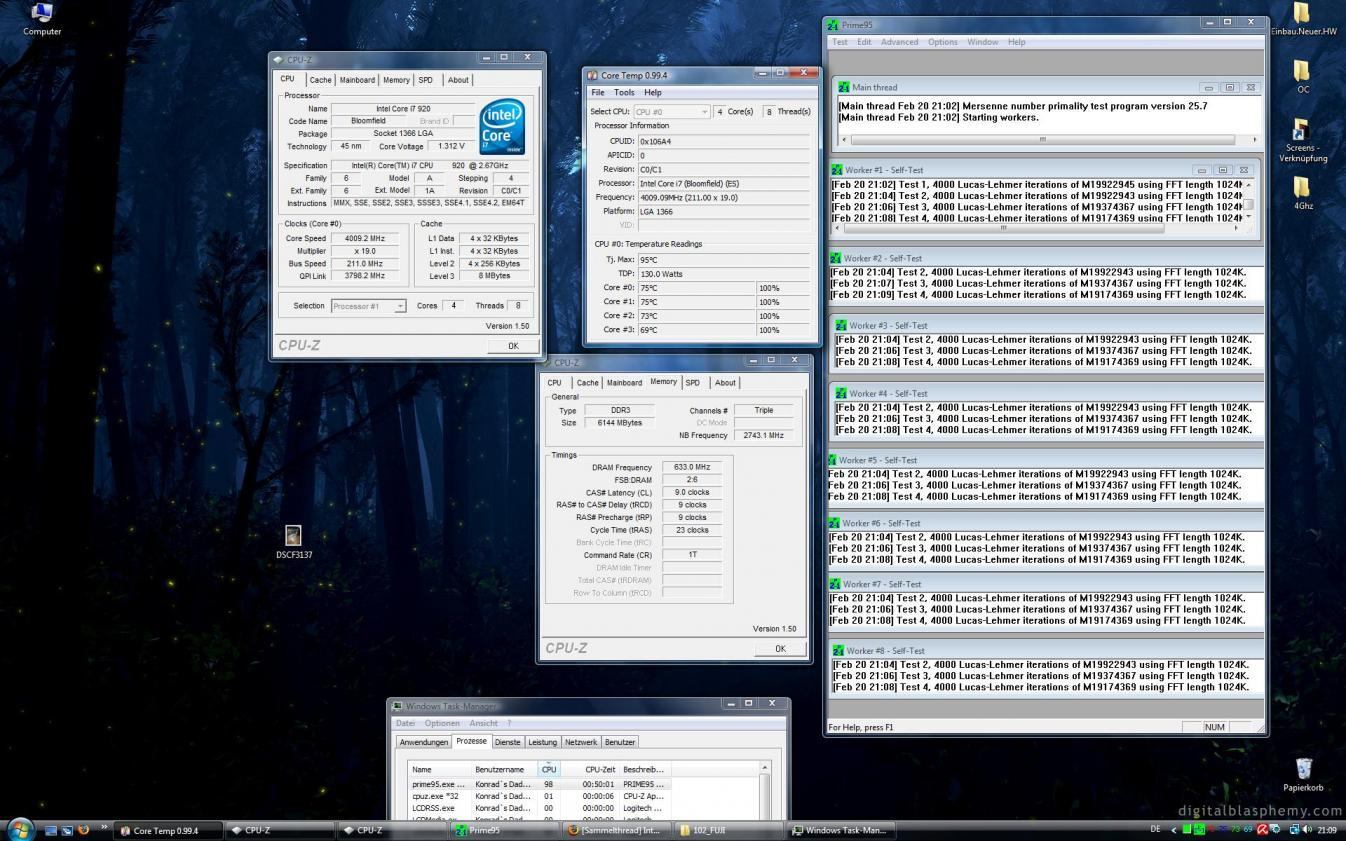Open the Papierkorb recycle bin
This screenshot has height=841, width=1346.
[x=1303, y=774]
